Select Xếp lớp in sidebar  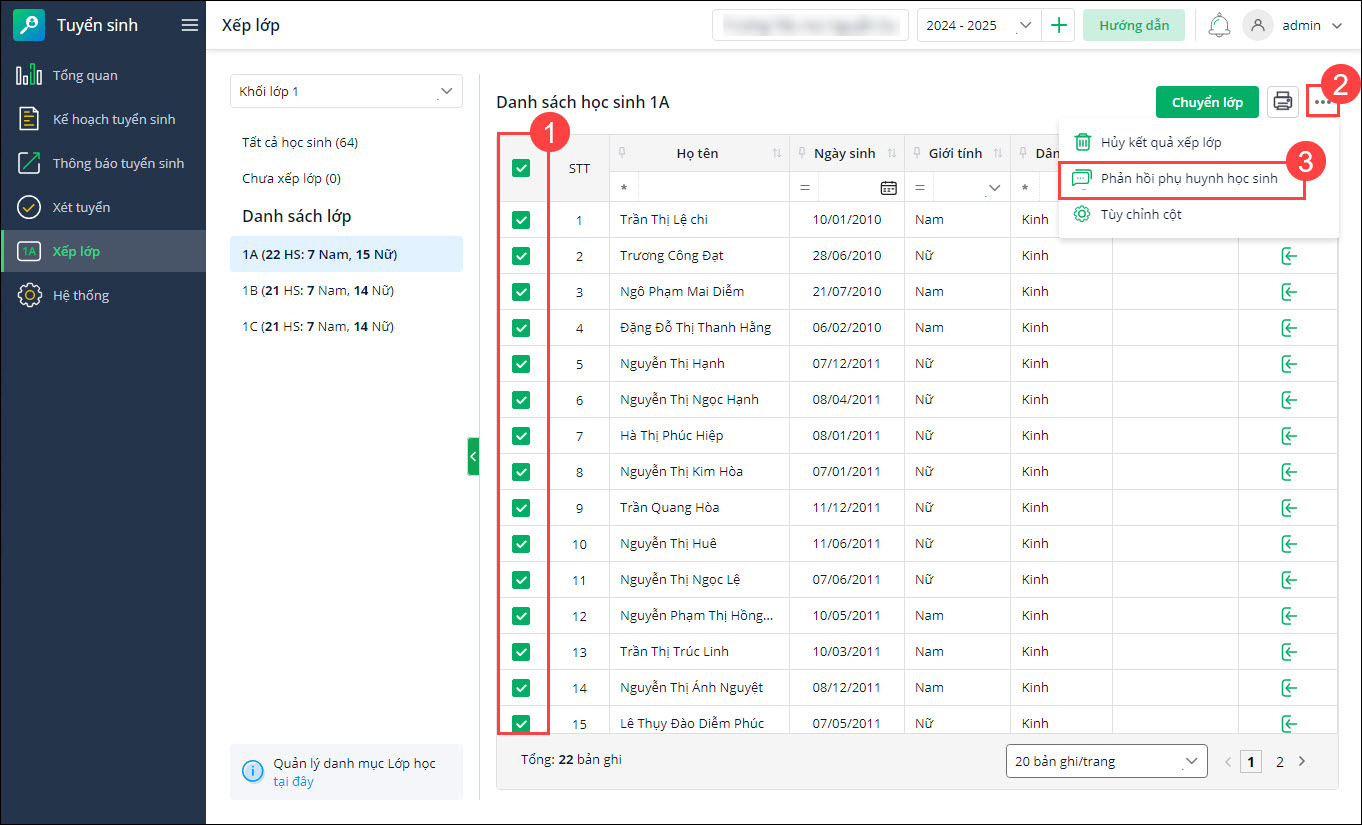click(x=103, y=251)
